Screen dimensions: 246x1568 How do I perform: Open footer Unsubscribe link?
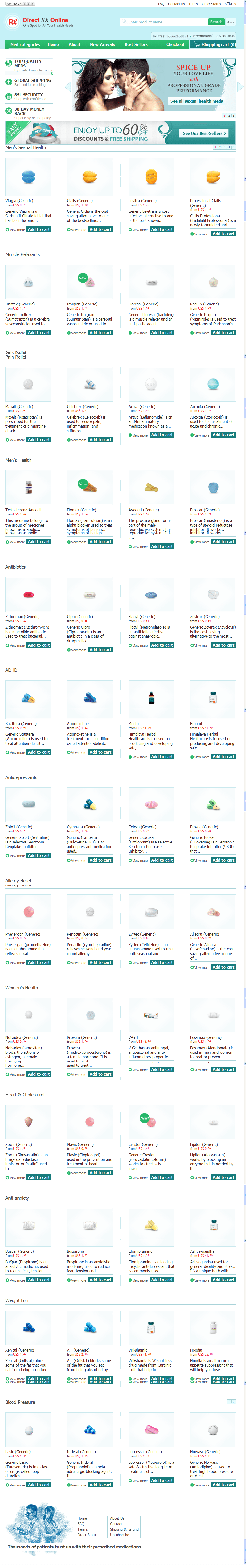(x=120, y=1535)
